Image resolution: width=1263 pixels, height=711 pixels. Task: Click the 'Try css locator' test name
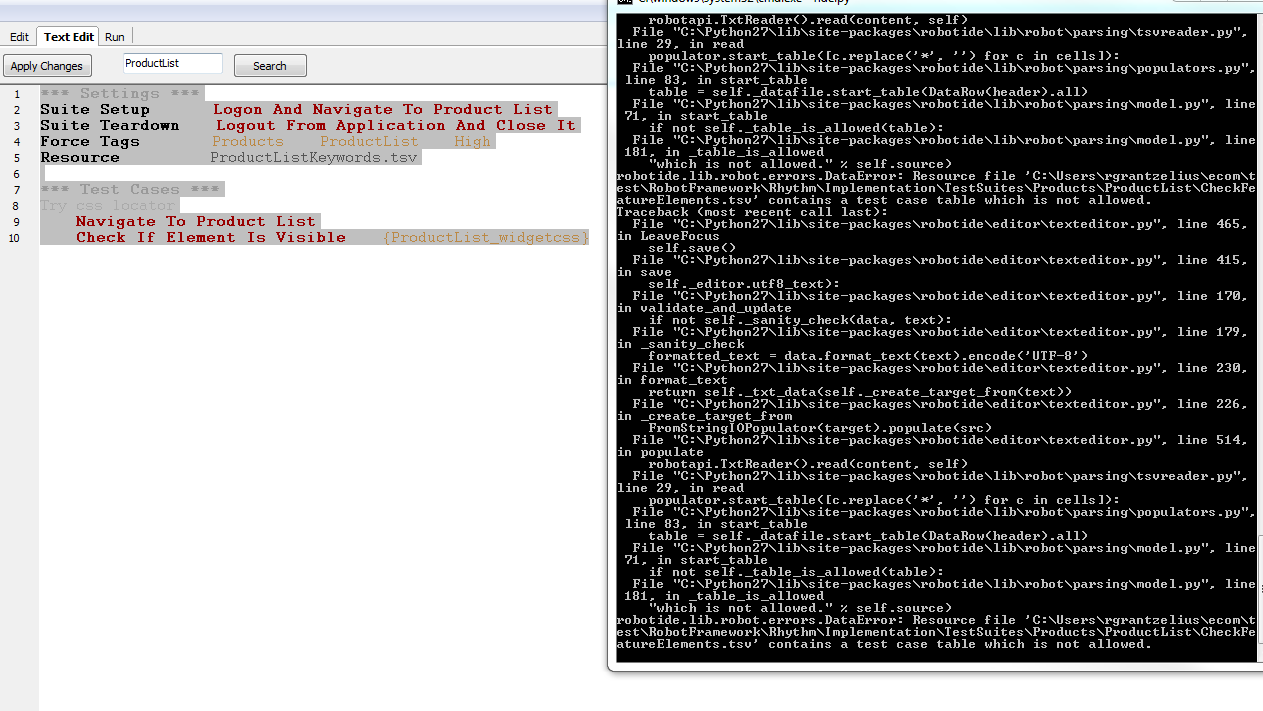tap(108, 206)
